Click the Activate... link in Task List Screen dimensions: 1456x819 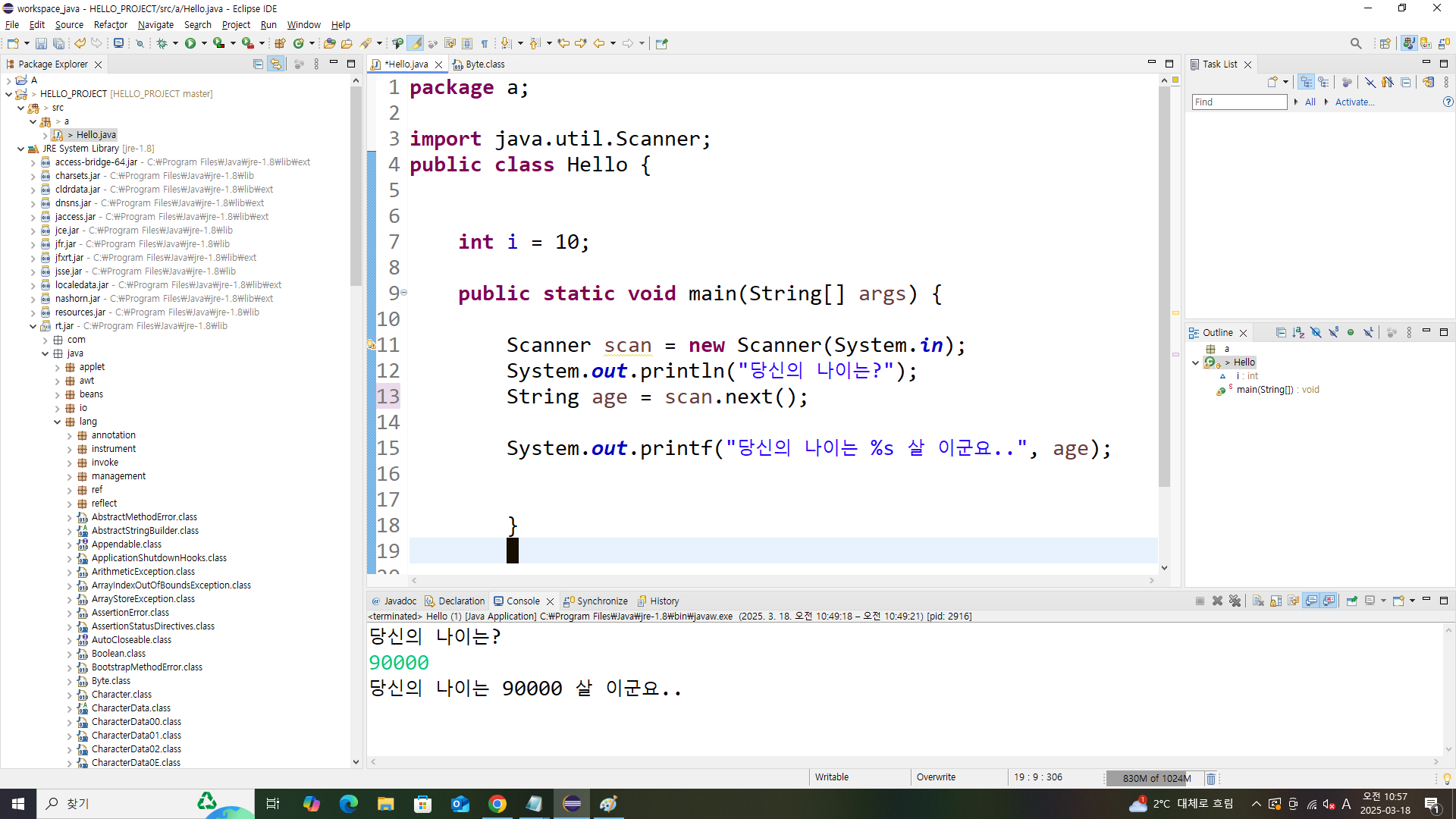[x=1354, y=102]
